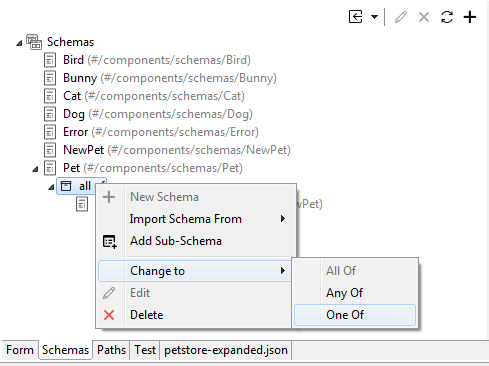Click the plus add icon in toolbar
This screenshot has width=489, height=366.
coord(470,17)
